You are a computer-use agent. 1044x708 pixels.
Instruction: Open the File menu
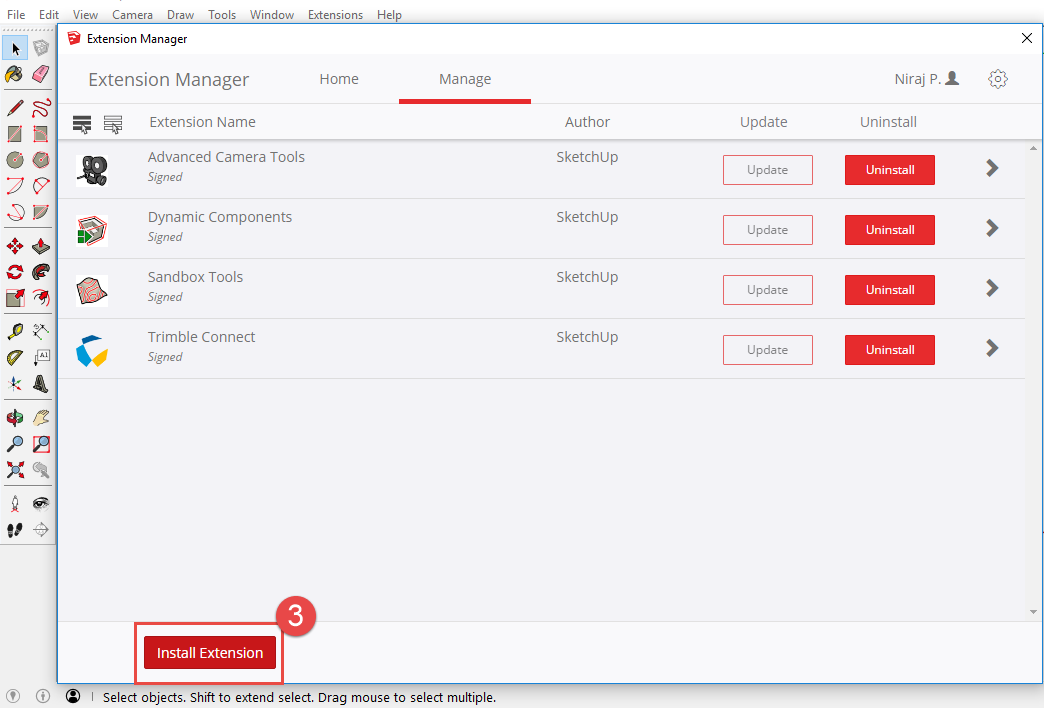(x=16, y=15)
